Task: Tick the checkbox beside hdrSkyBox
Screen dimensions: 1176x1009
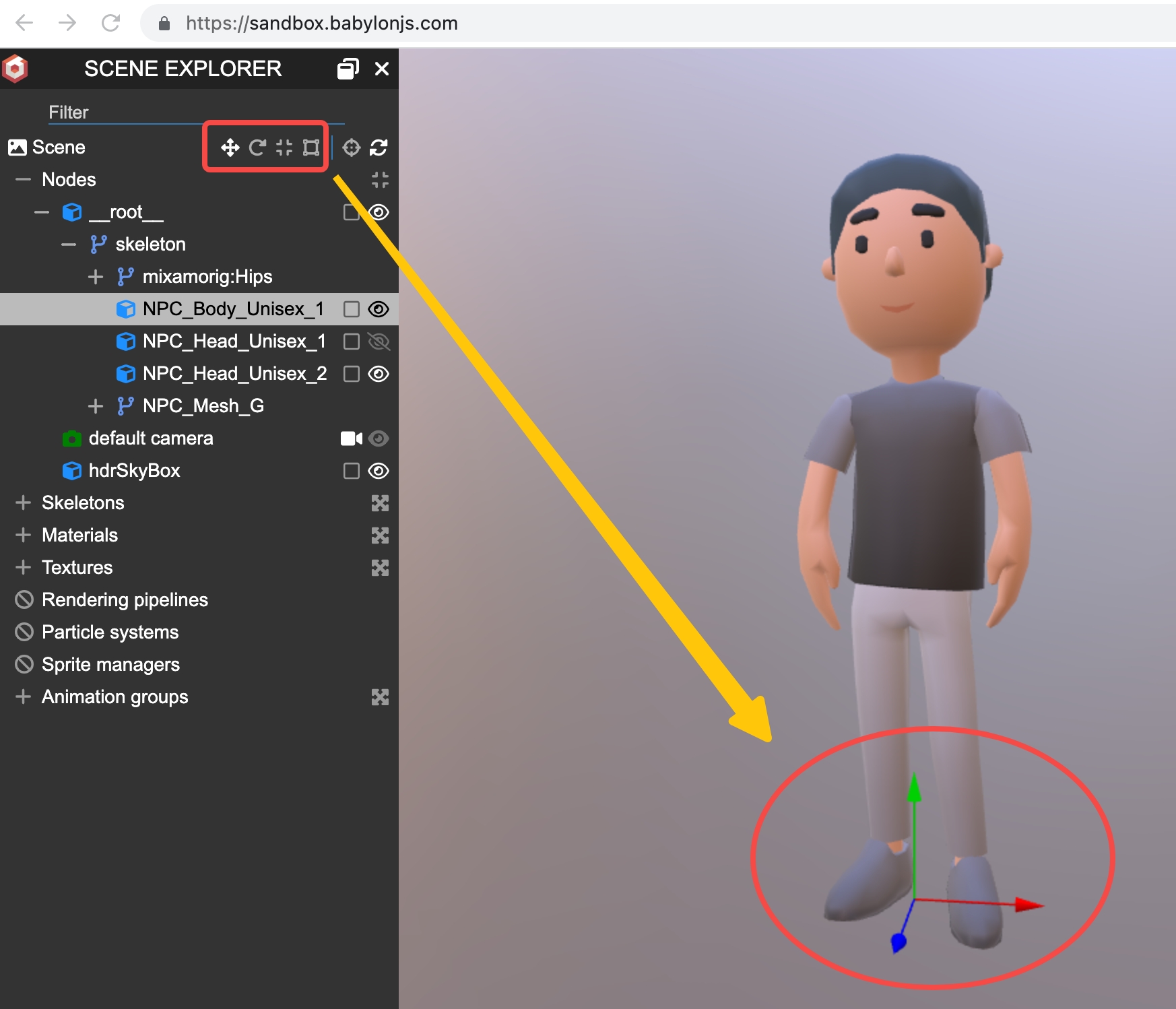Action: click(351, 471)
